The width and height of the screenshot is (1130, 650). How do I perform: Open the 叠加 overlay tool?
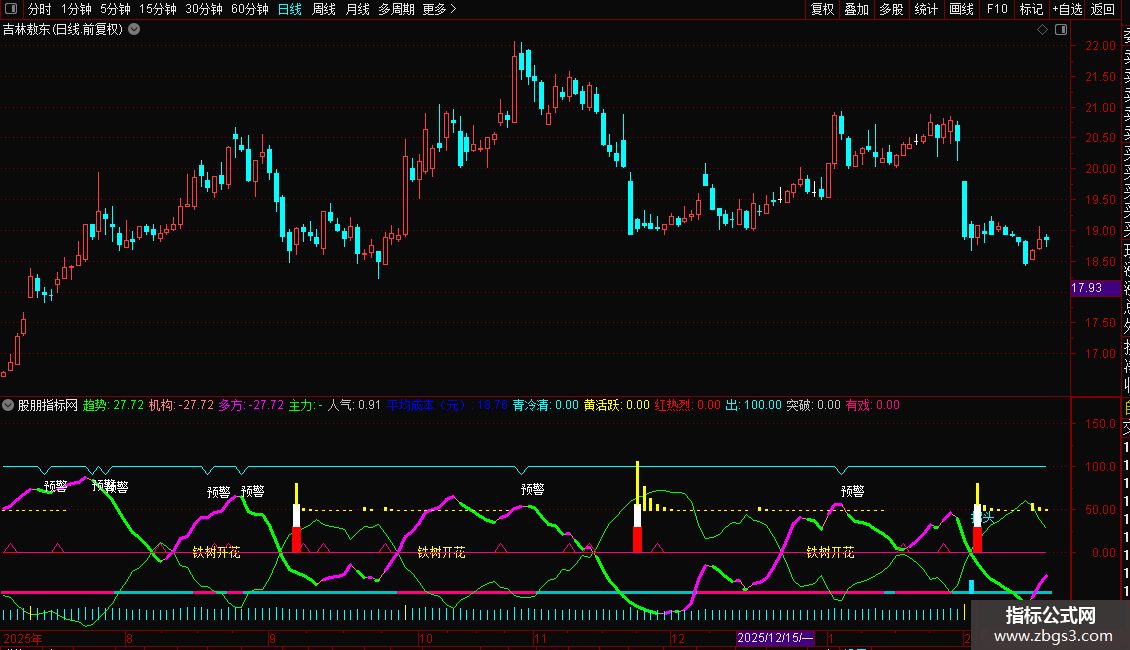coord(856,9)
